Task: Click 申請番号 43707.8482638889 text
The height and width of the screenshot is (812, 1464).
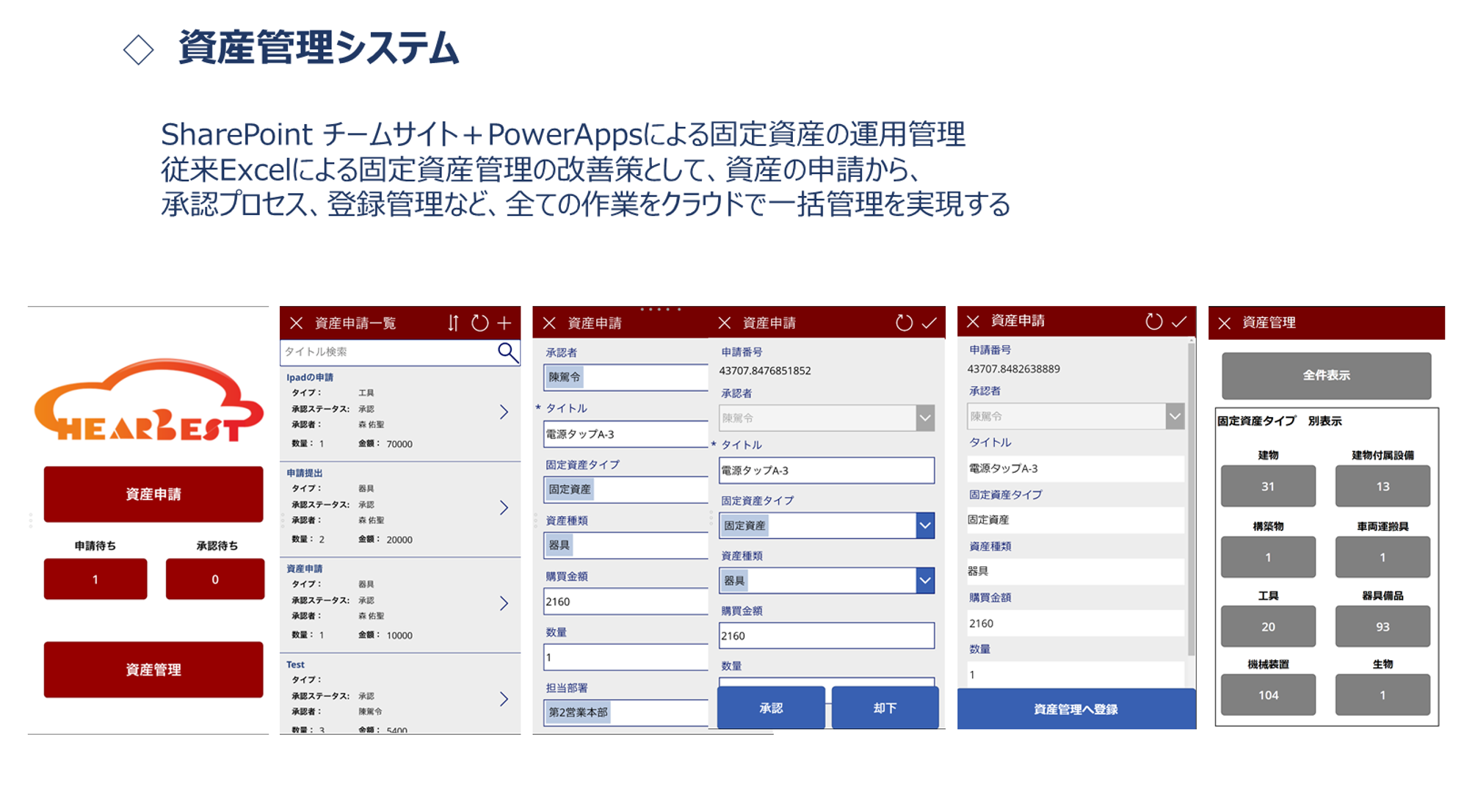Action: coord(1014,369)
